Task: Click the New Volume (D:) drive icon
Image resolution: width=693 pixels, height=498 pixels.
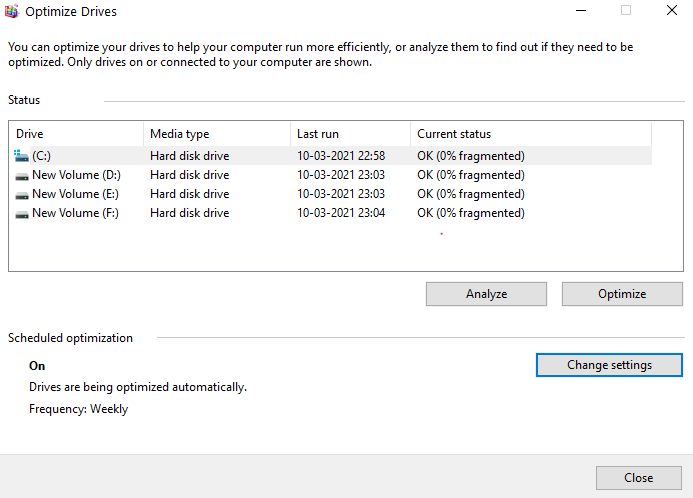Action: click(x=22, y=176)
